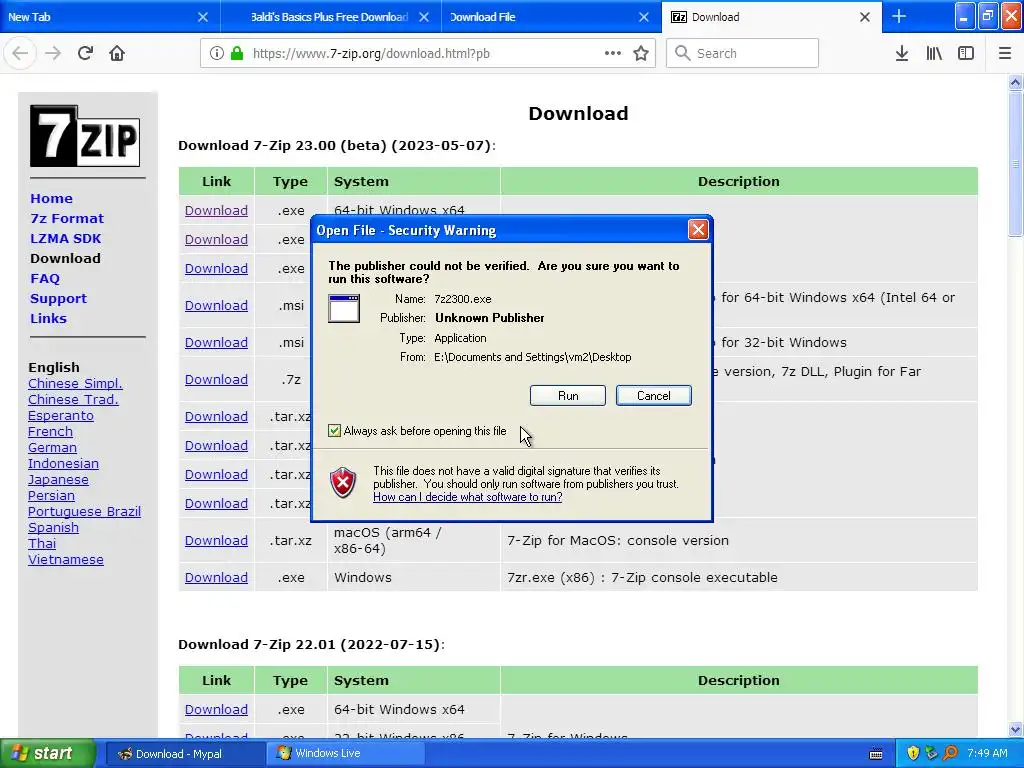Open the Links sidebar link
Screen dimensions: 1024x768
[48, 319]
